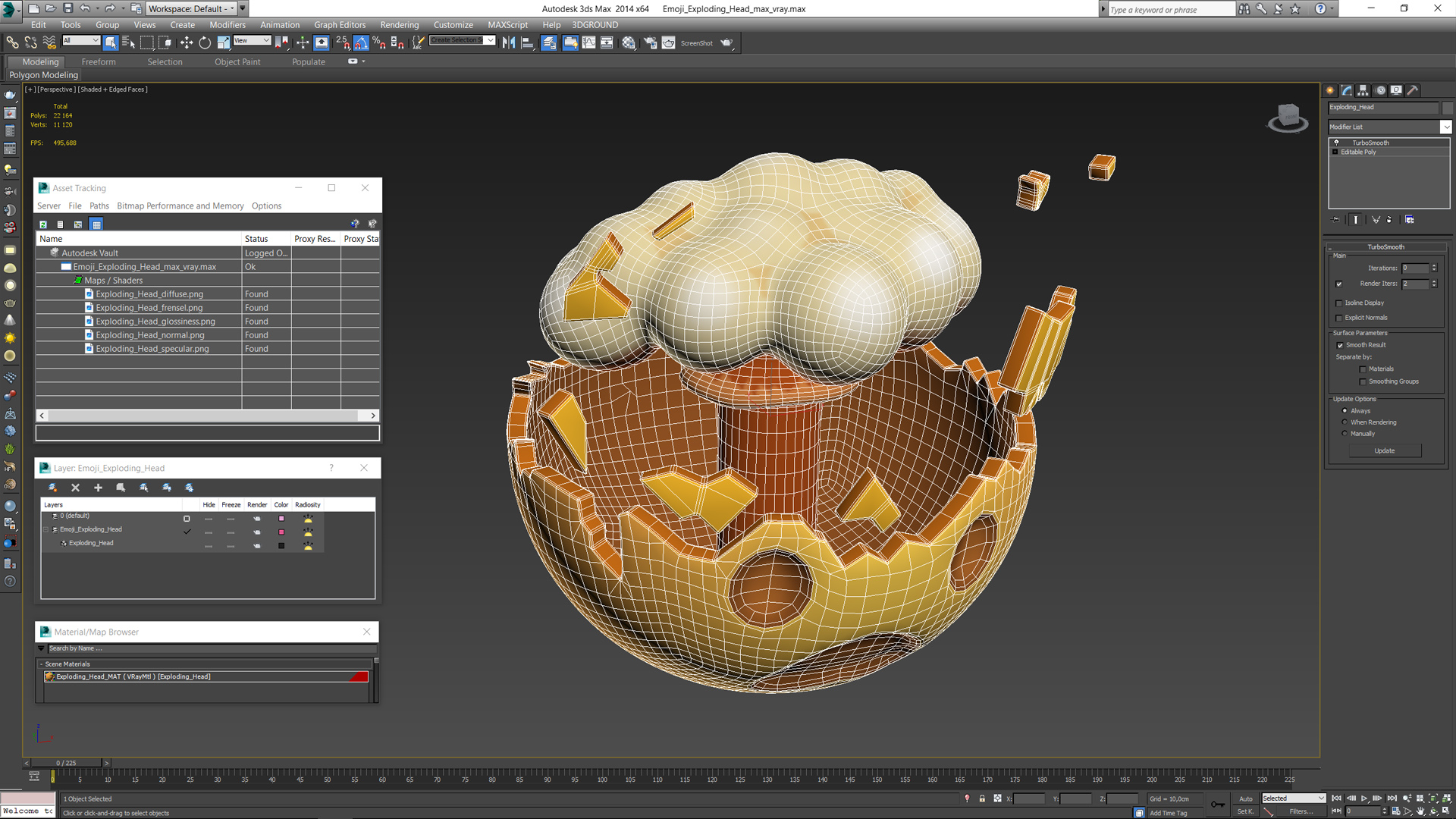This screenshot has height=819, width=1456.
Task: Open the Modifiers menu
Action: coord(227,25)
